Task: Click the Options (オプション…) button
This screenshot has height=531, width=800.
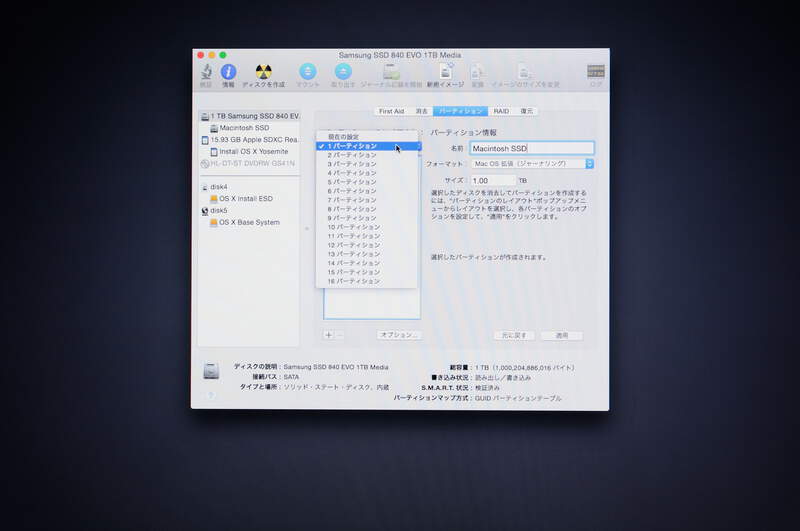Action: [x=399, y=335]
